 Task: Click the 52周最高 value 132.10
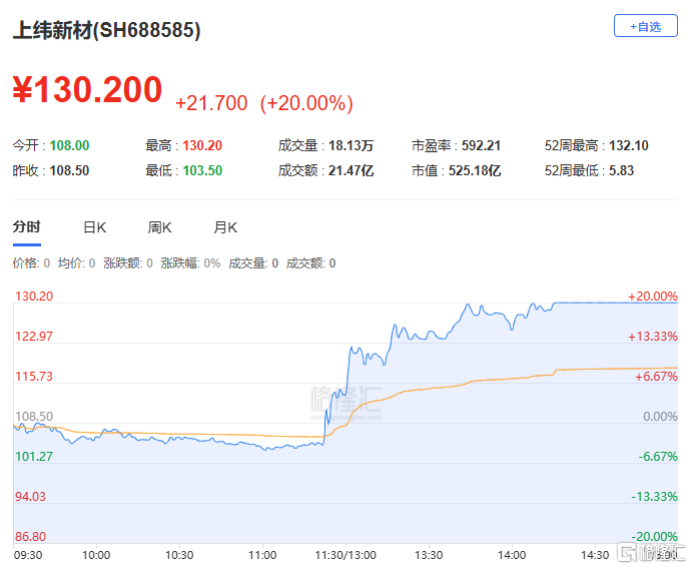(624, 146)
